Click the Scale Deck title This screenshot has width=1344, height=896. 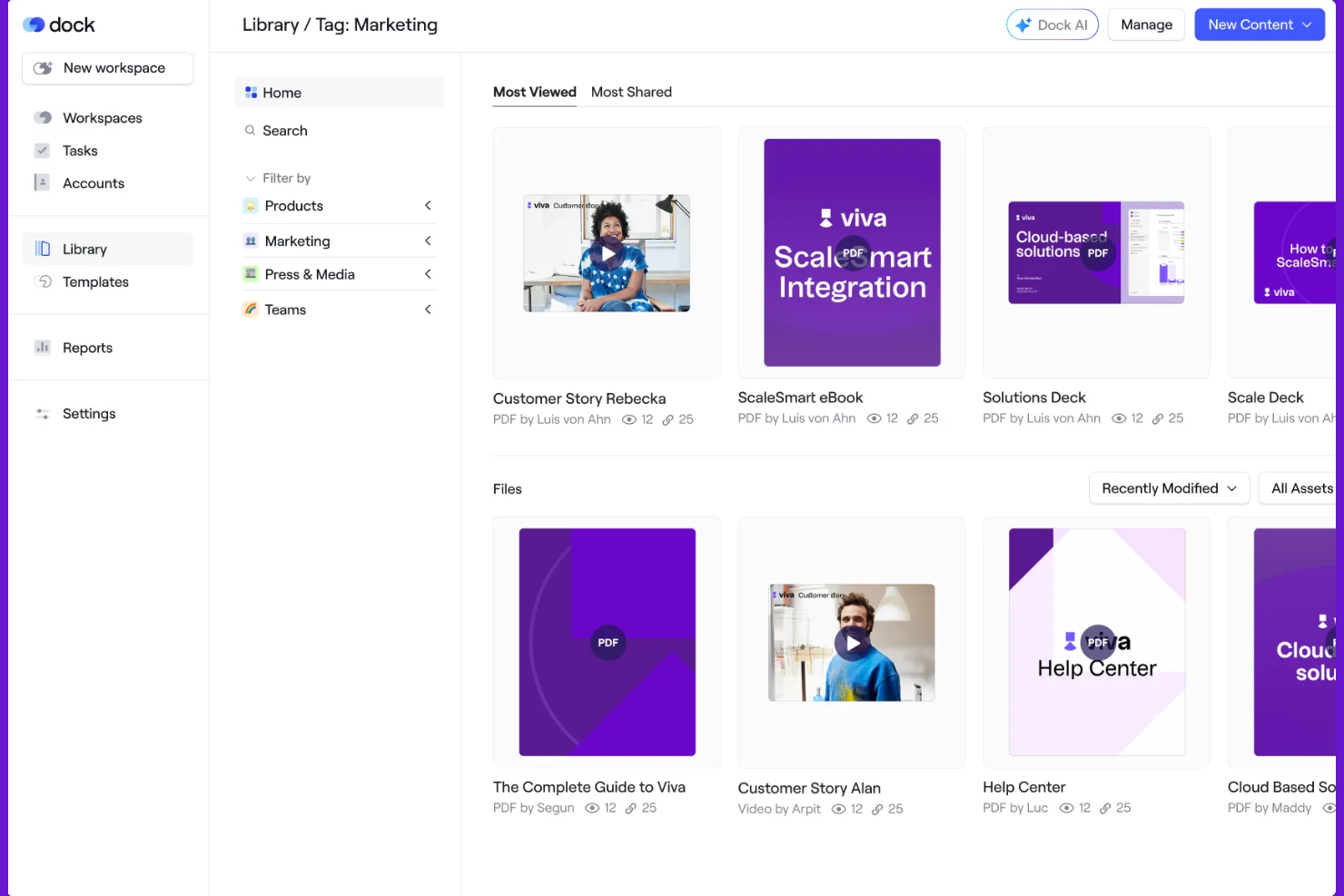(x=1265, y=398)
